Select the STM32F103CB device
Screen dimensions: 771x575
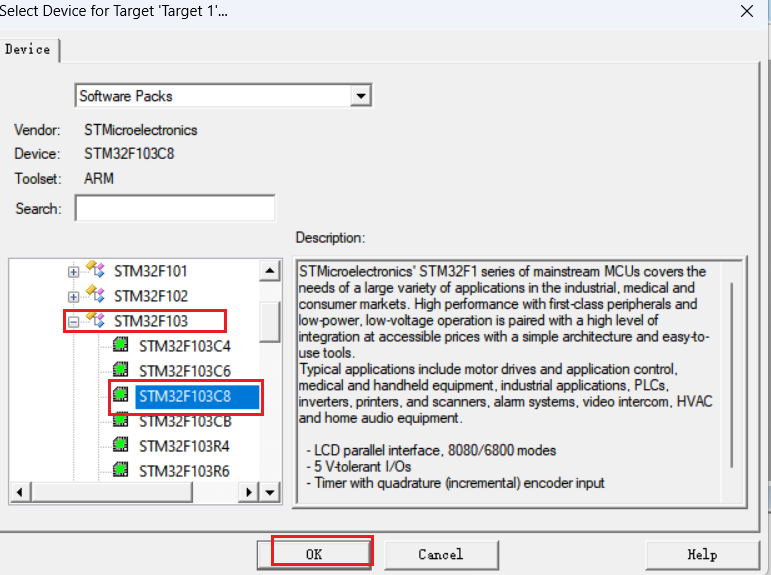pos(185,422)
